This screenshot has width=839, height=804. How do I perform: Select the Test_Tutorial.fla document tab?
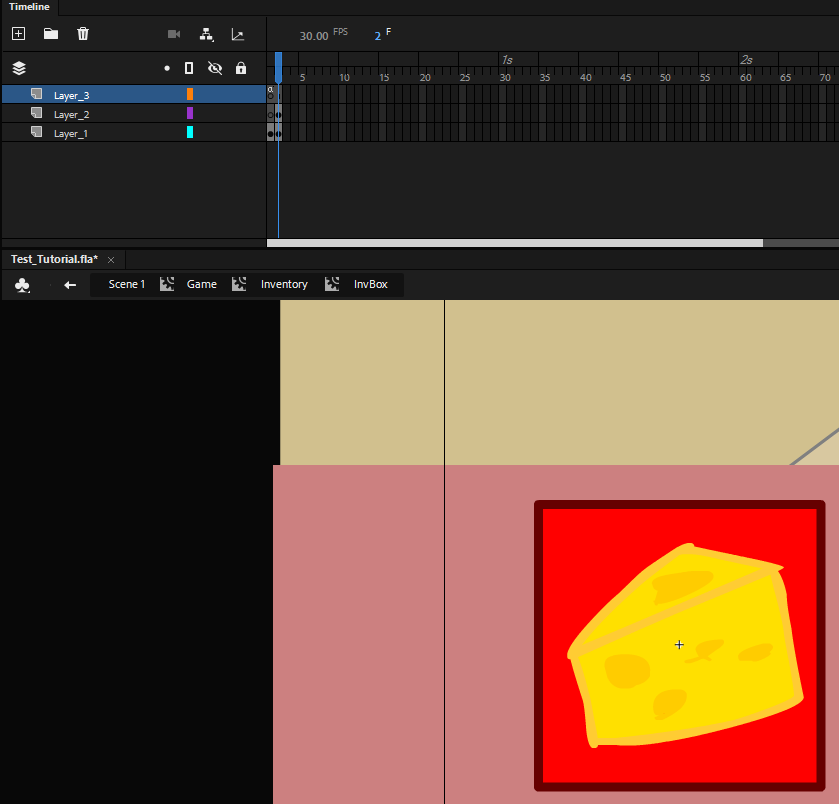[54, 259]
